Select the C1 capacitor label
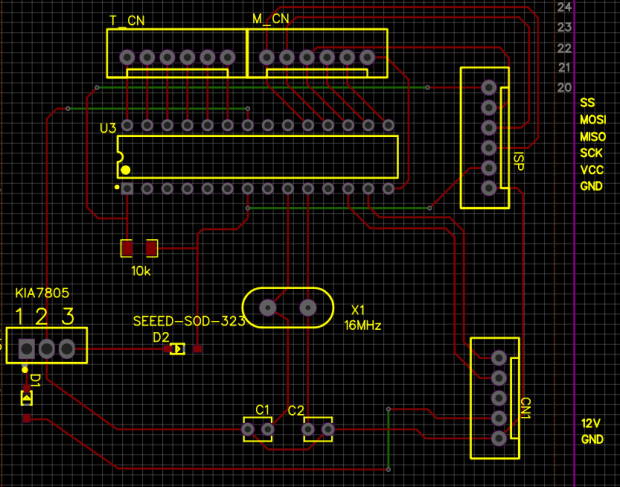 [262, 410]
